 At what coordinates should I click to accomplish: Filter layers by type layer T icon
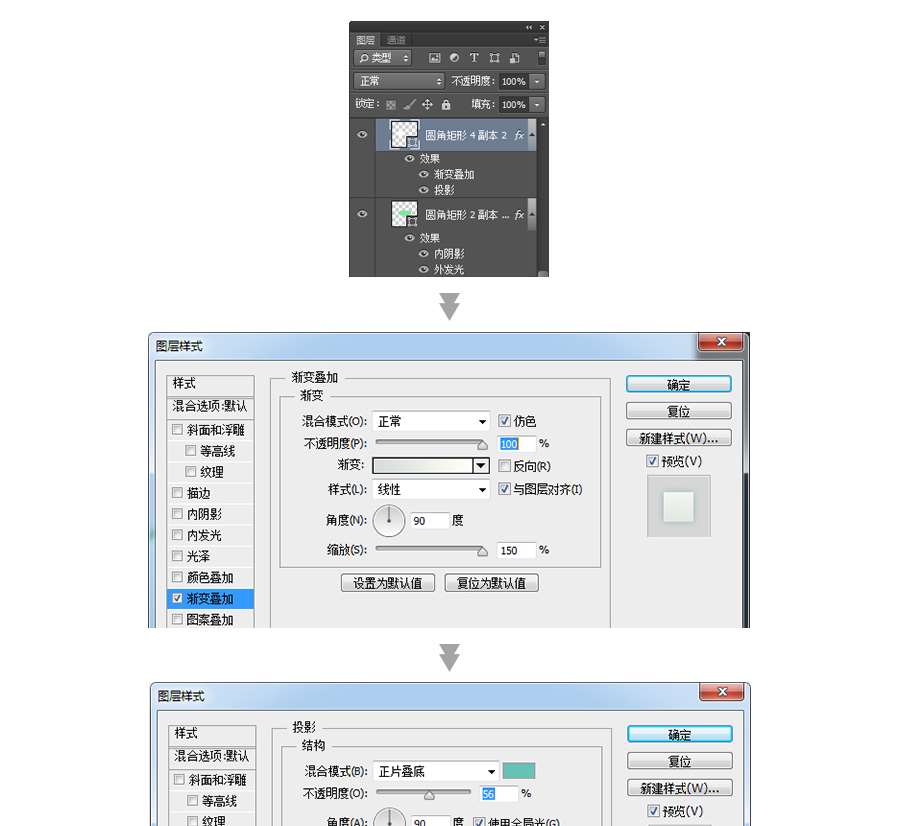tap(474, 58)
